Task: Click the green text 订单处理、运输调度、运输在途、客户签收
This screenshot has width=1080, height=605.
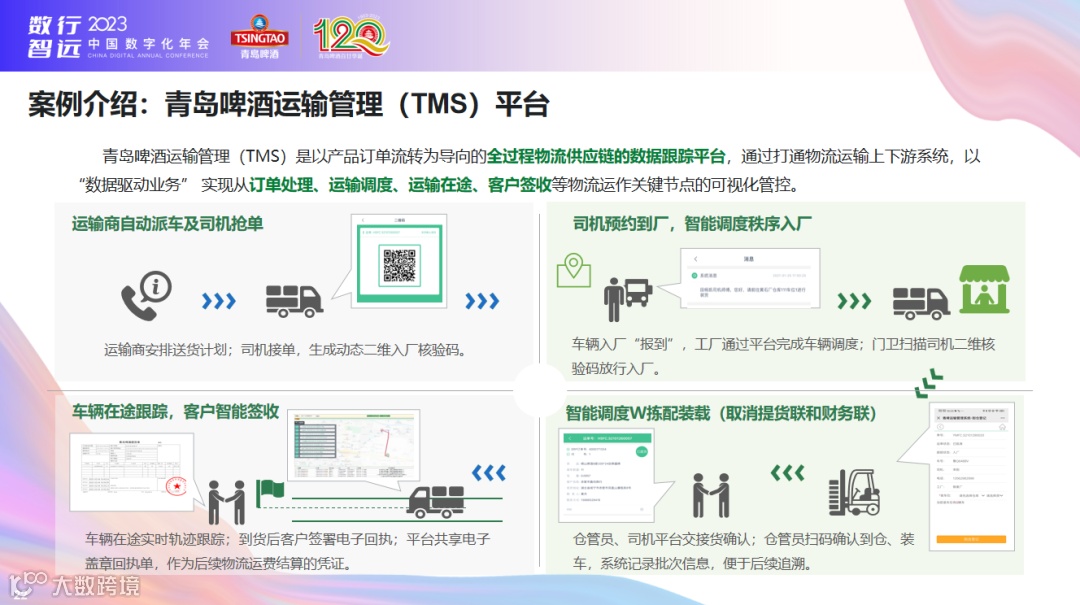Action: 400,185
